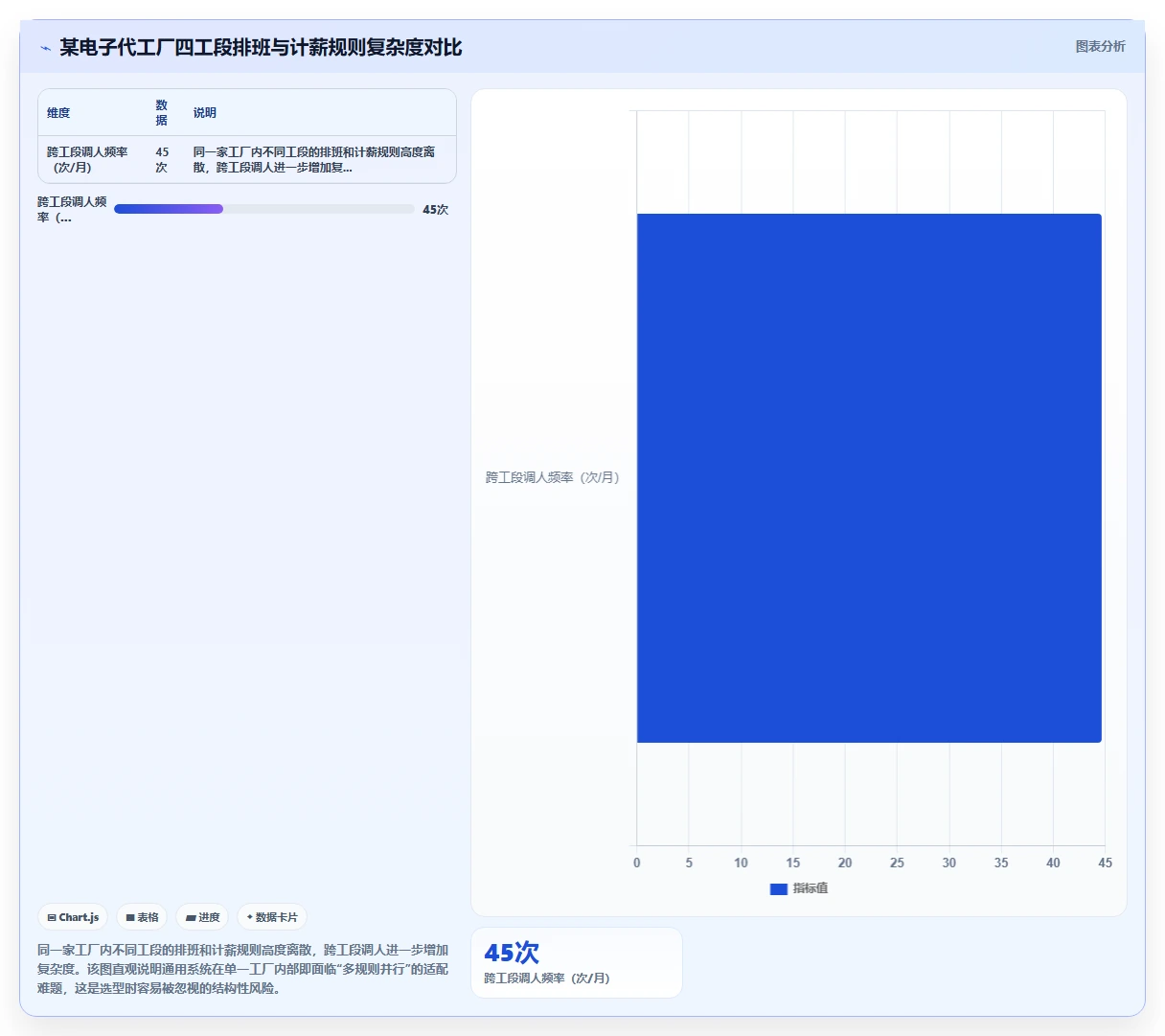Click the Chart.js tag chip
Screen dimensions: 1165x1036
[73, 917]
